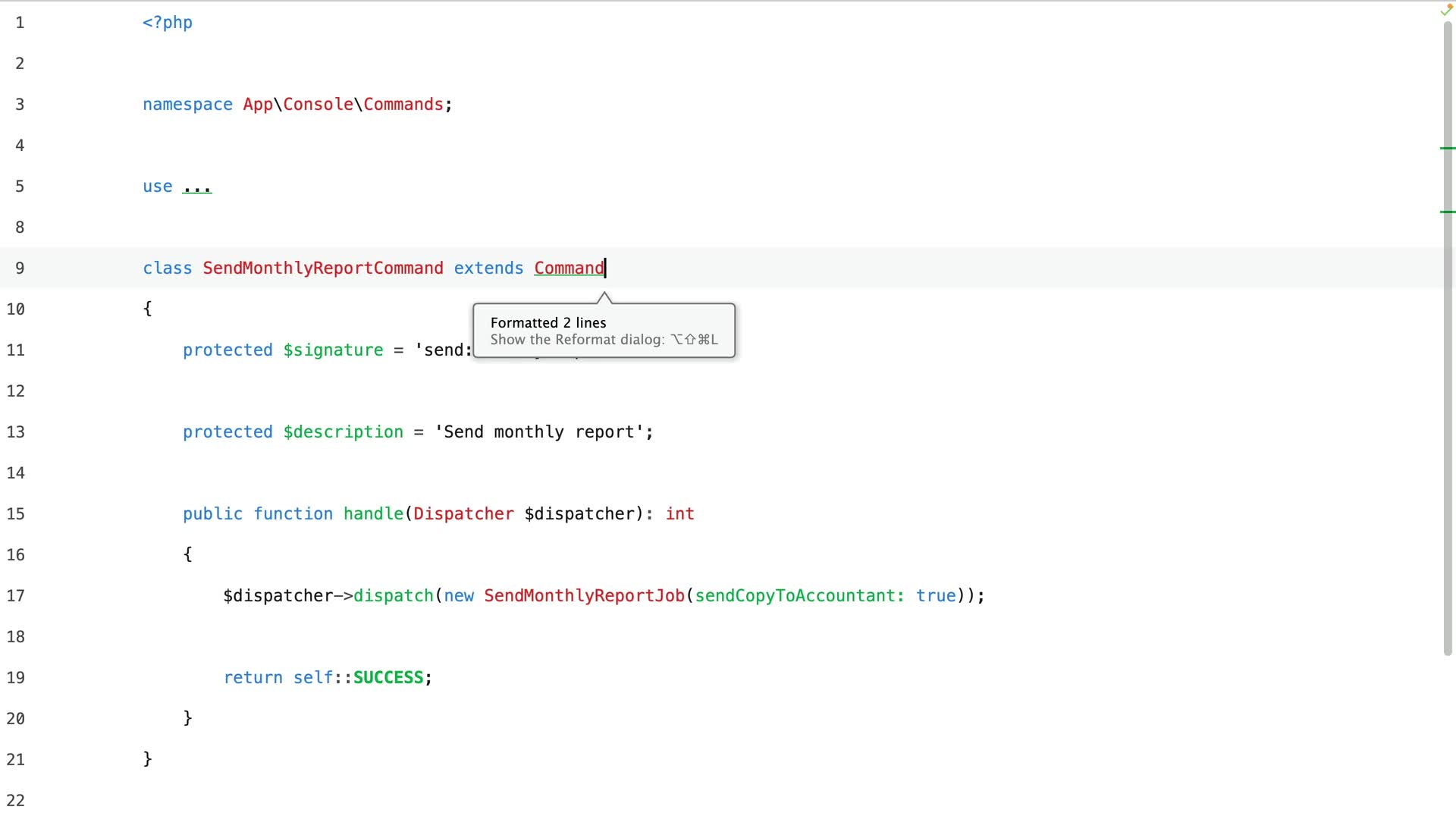The width and height of the screenshot is (1456, 819).
Task: Click line number 17 in the gutter
Action: [x=16, y=596]
